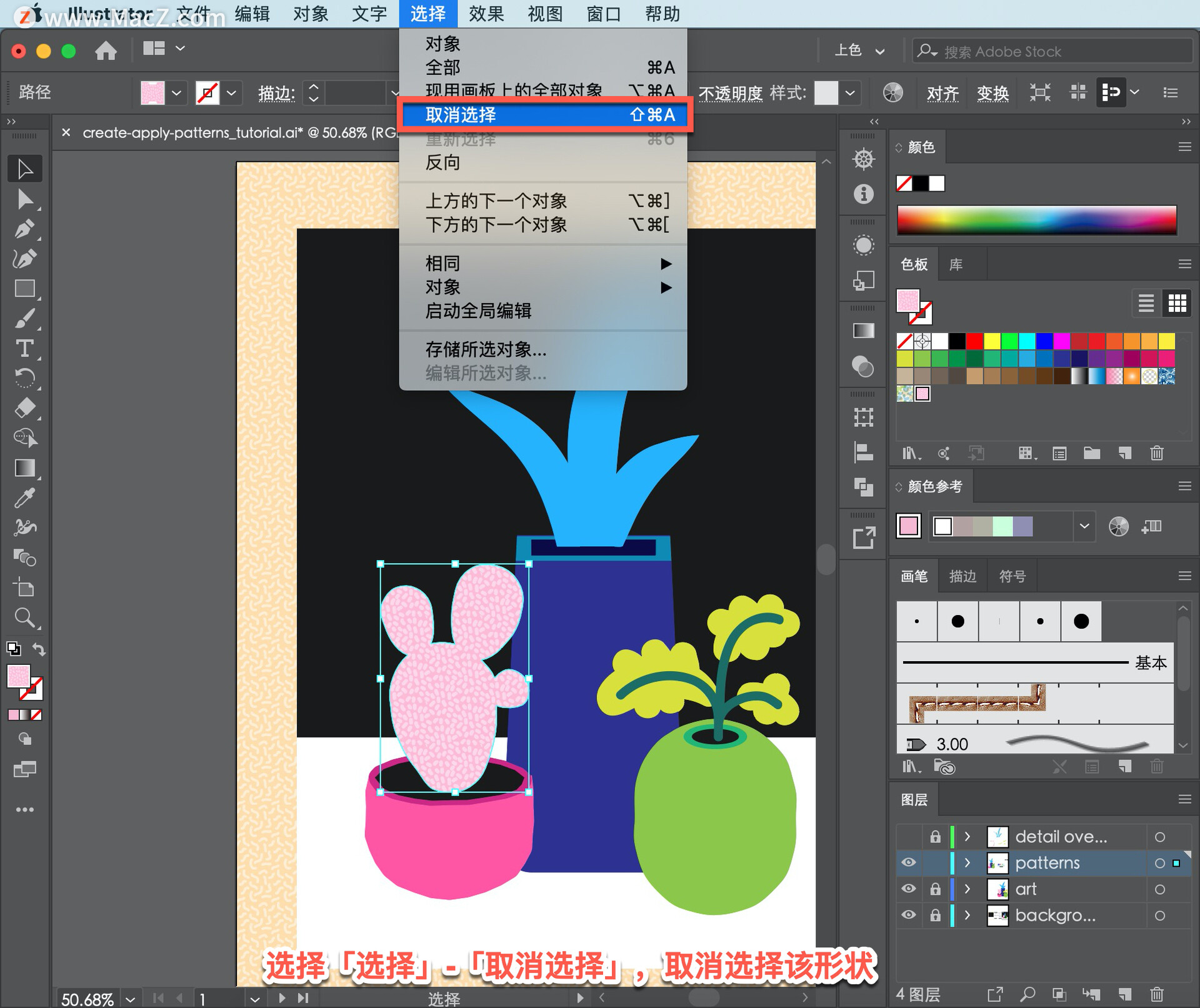This screenshot has width=1200, height=1008.
Task: Open the zoom level dropdown
Action: coord(130,999)
